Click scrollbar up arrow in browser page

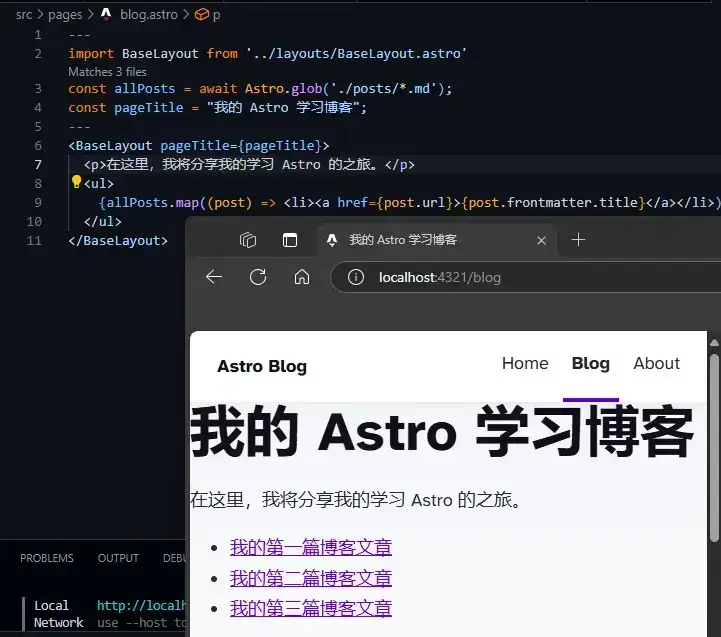pyautogui.click(x=714, y=343)
